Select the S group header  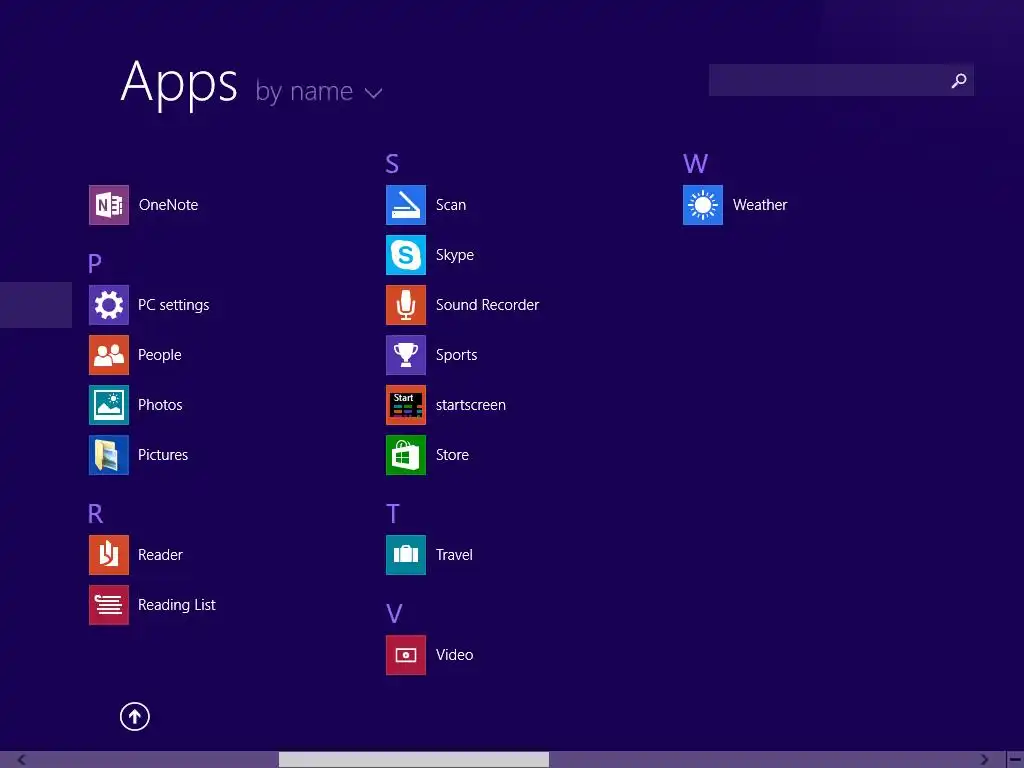pyautogui.click(x=392, y=163)
